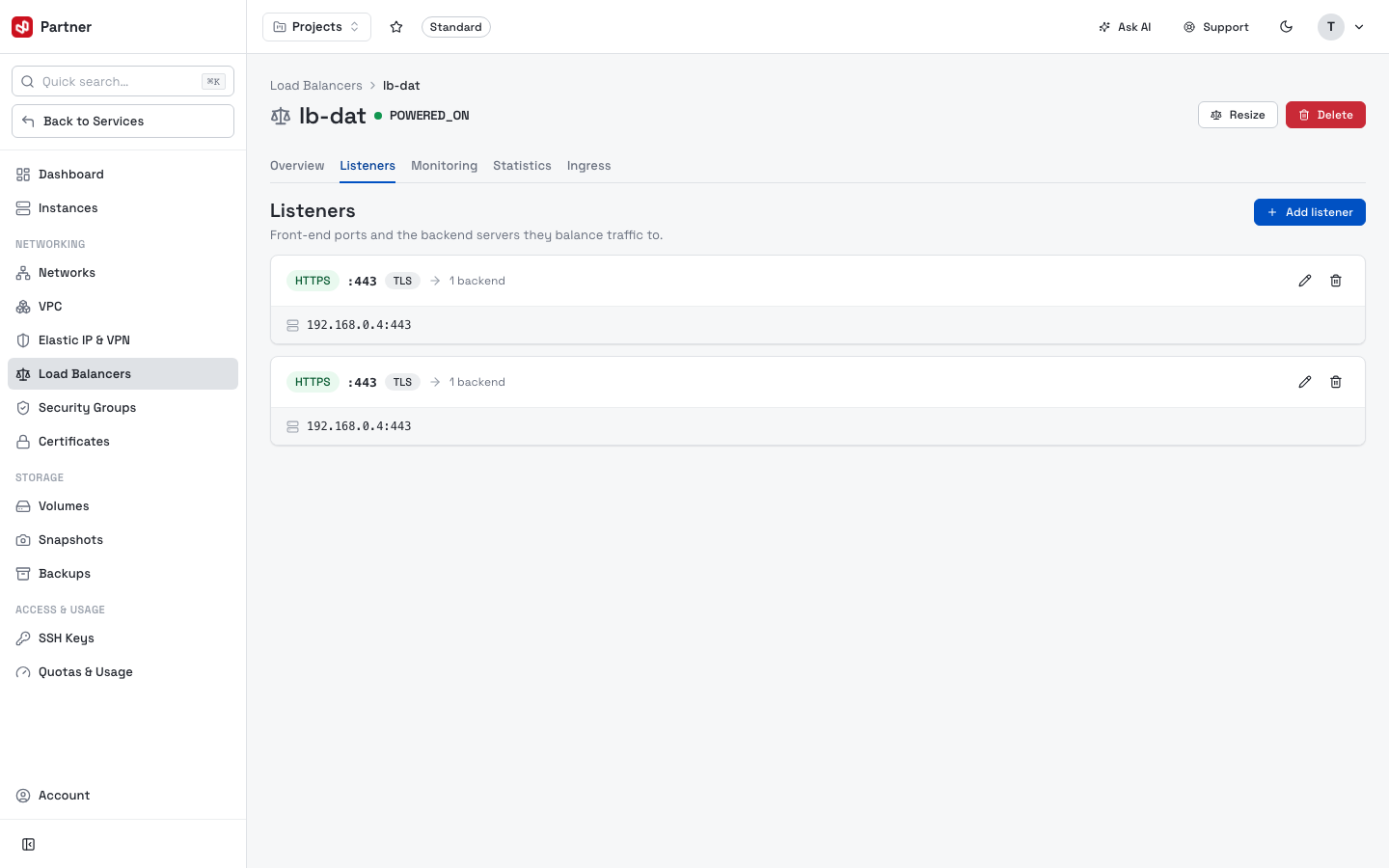Edit the first HTTPS :443 listener

(1305, 281)
